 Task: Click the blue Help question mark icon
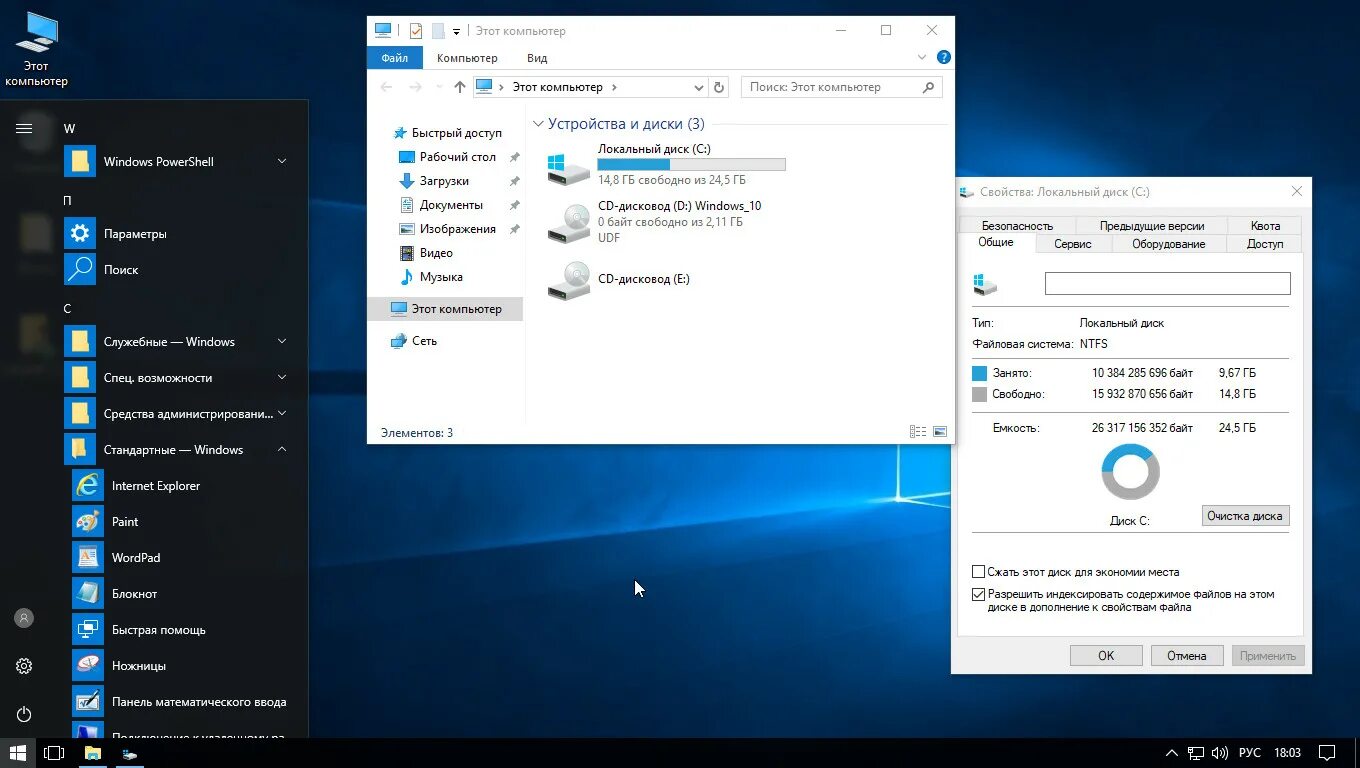pos(943,58)
